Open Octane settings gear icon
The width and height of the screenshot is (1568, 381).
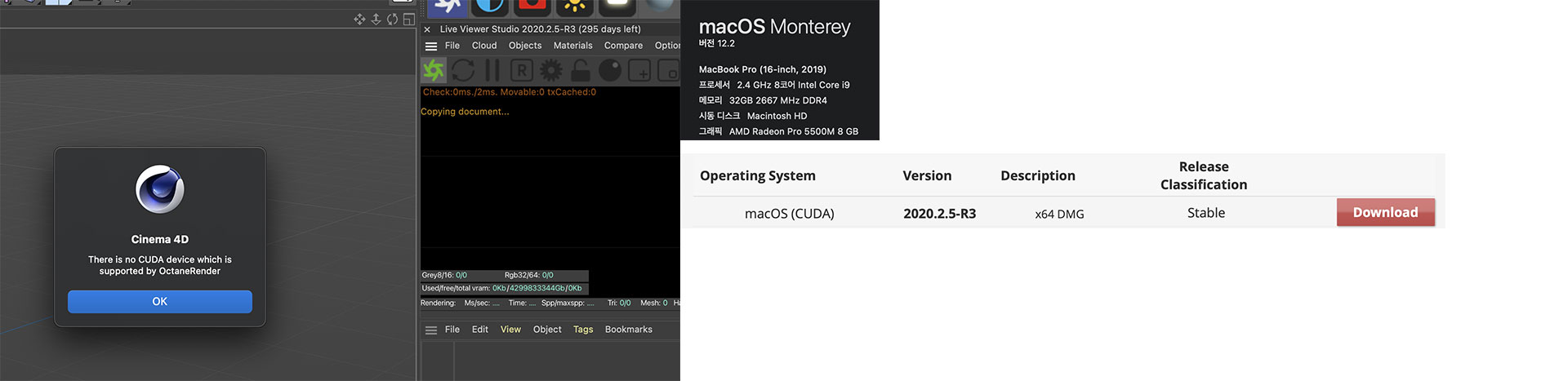(551, 70)
